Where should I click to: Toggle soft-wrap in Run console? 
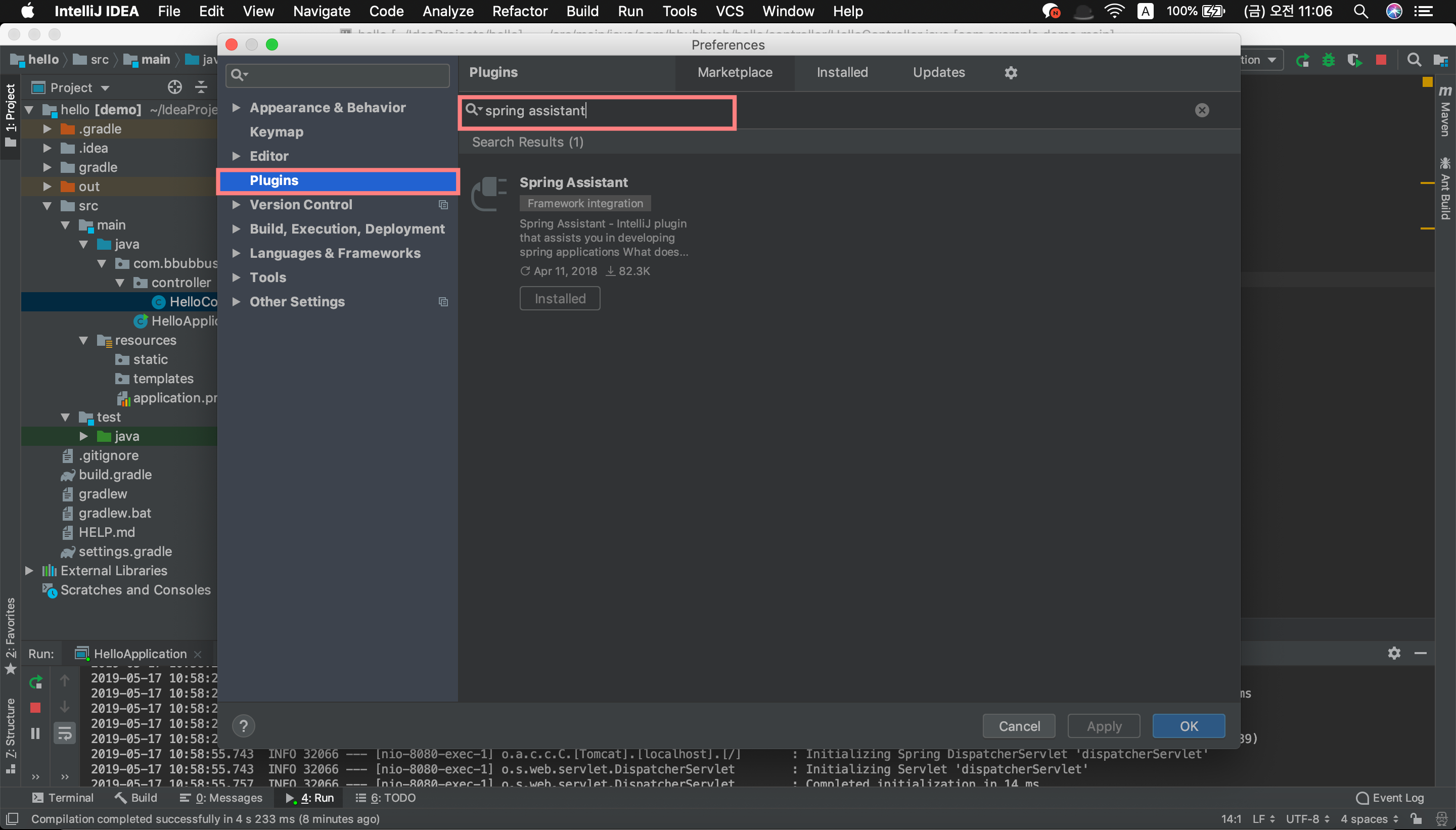point(64,733)
